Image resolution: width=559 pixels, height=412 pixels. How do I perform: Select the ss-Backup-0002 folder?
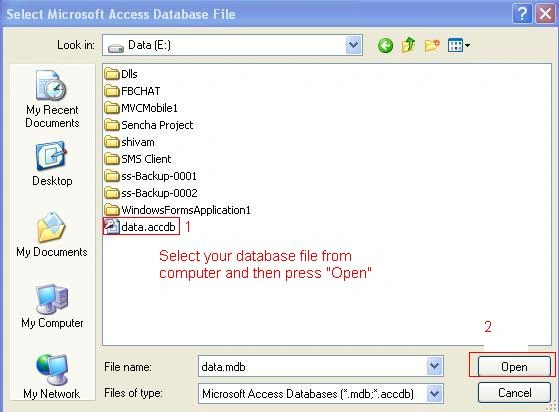click(x=151, y=193)
